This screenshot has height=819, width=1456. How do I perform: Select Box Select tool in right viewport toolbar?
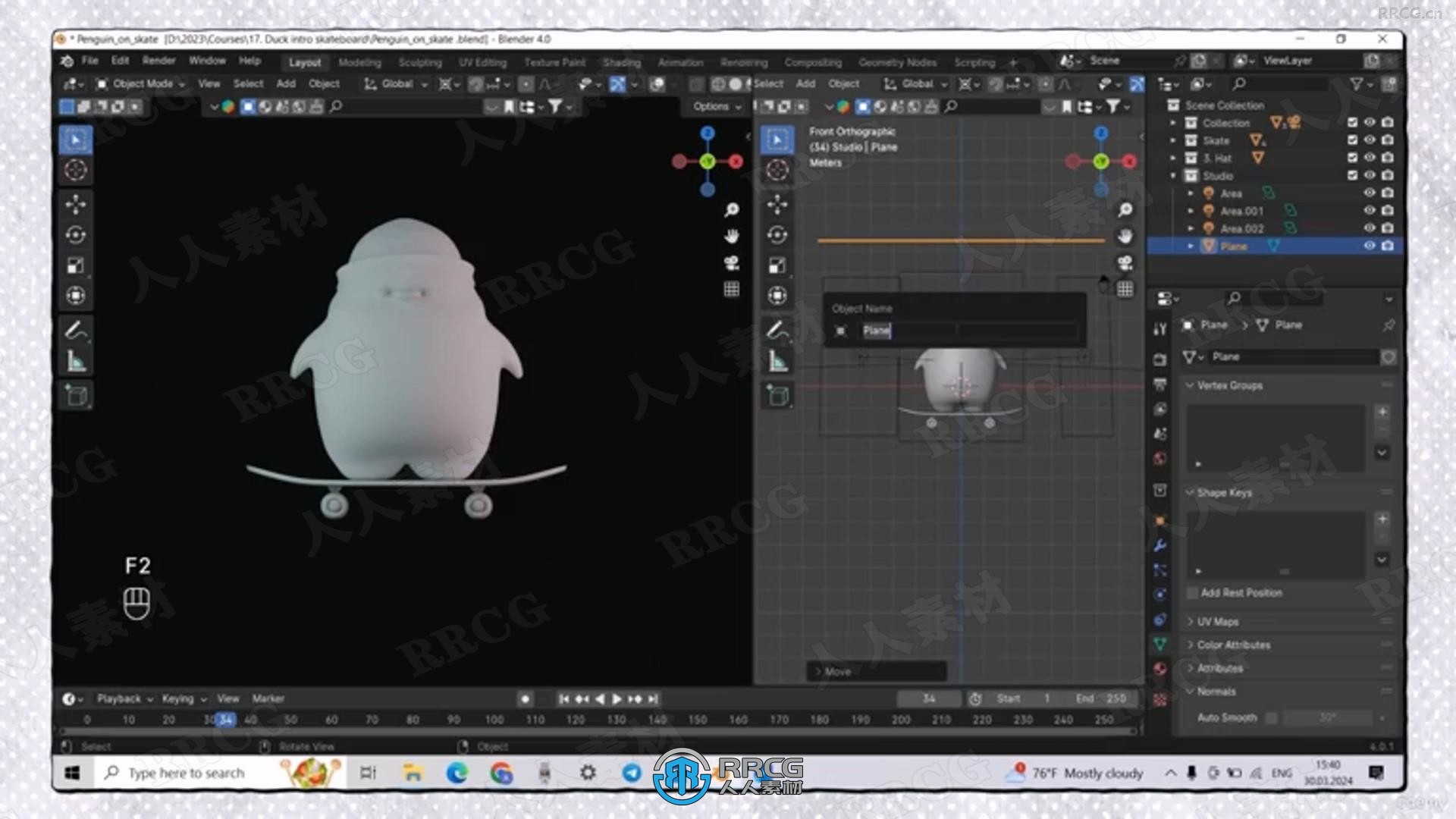click(777, 140)
